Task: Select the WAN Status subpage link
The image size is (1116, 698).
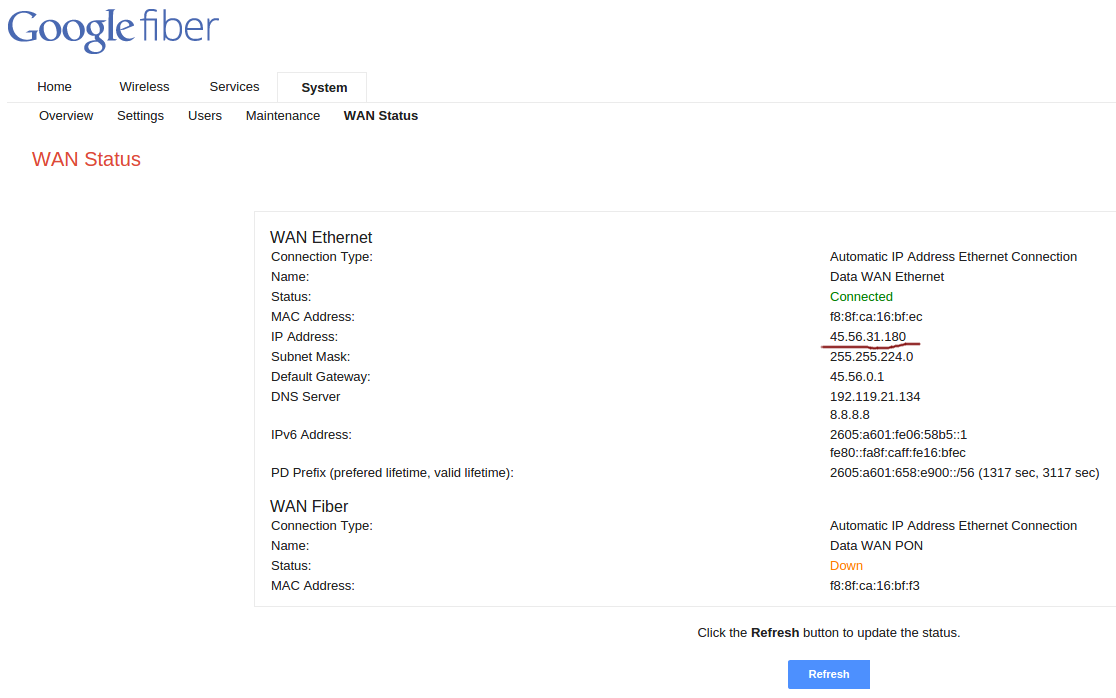Action: click(381, 116)
